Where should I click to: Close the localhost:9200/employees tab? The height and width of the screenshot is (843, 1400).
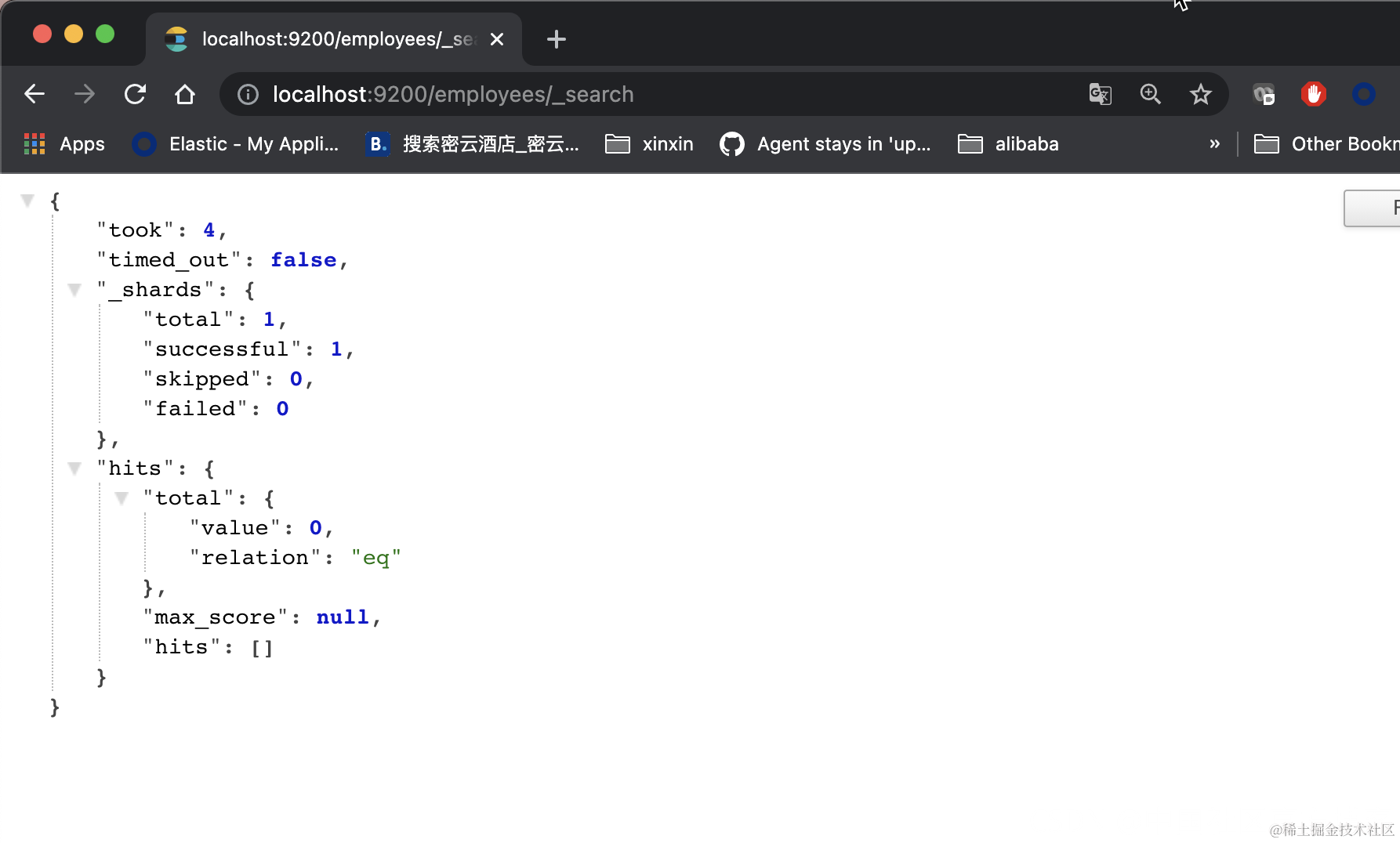coord(497,39)
